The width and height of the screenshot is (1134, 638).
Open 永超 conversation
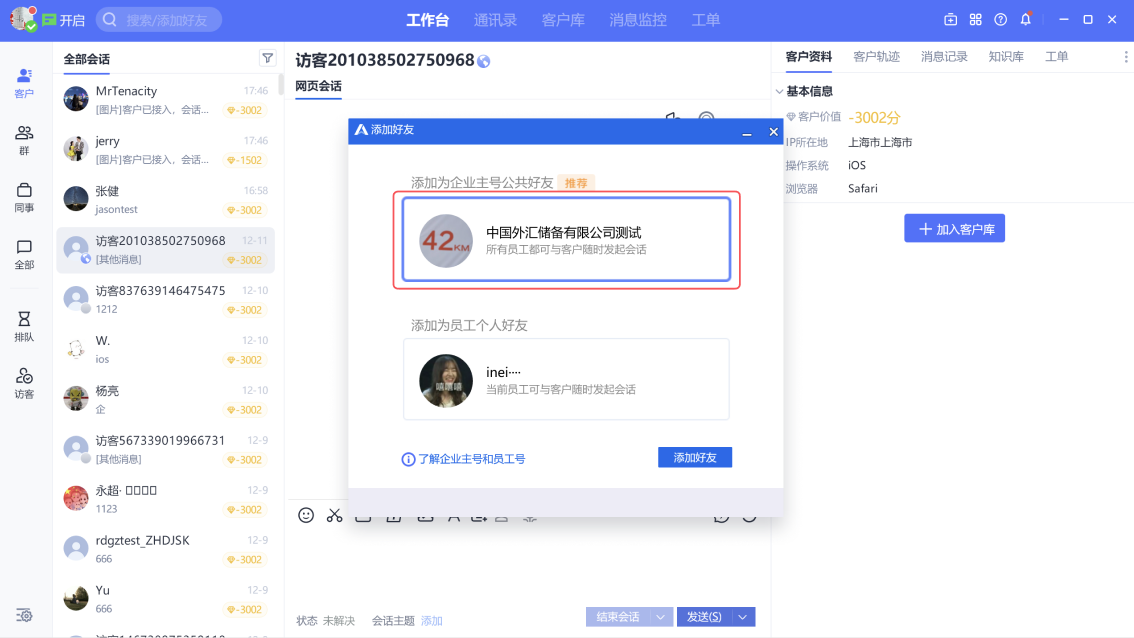pos(166,499)
